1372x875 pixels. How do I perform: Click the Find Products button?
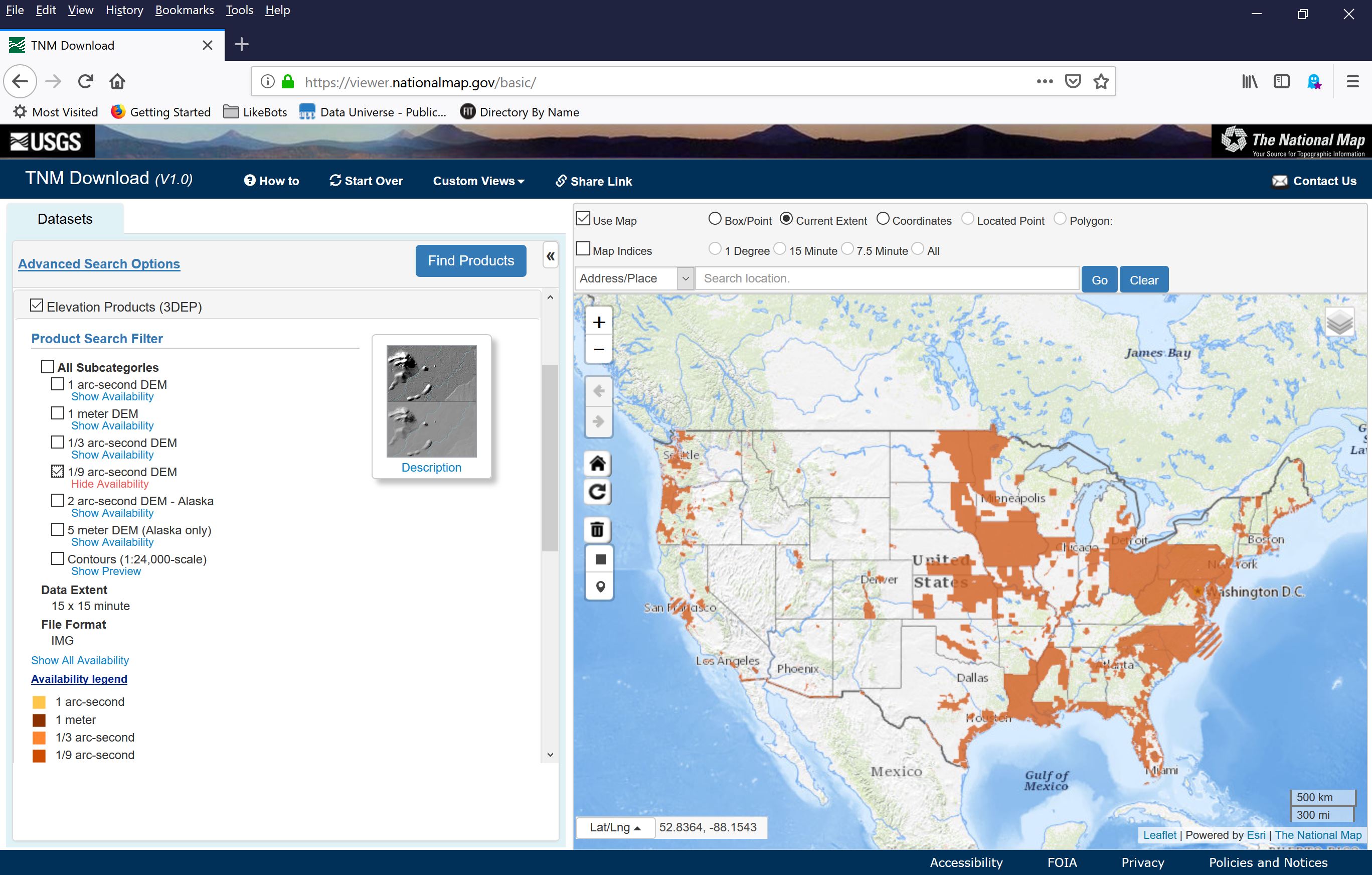click(471, 261)
